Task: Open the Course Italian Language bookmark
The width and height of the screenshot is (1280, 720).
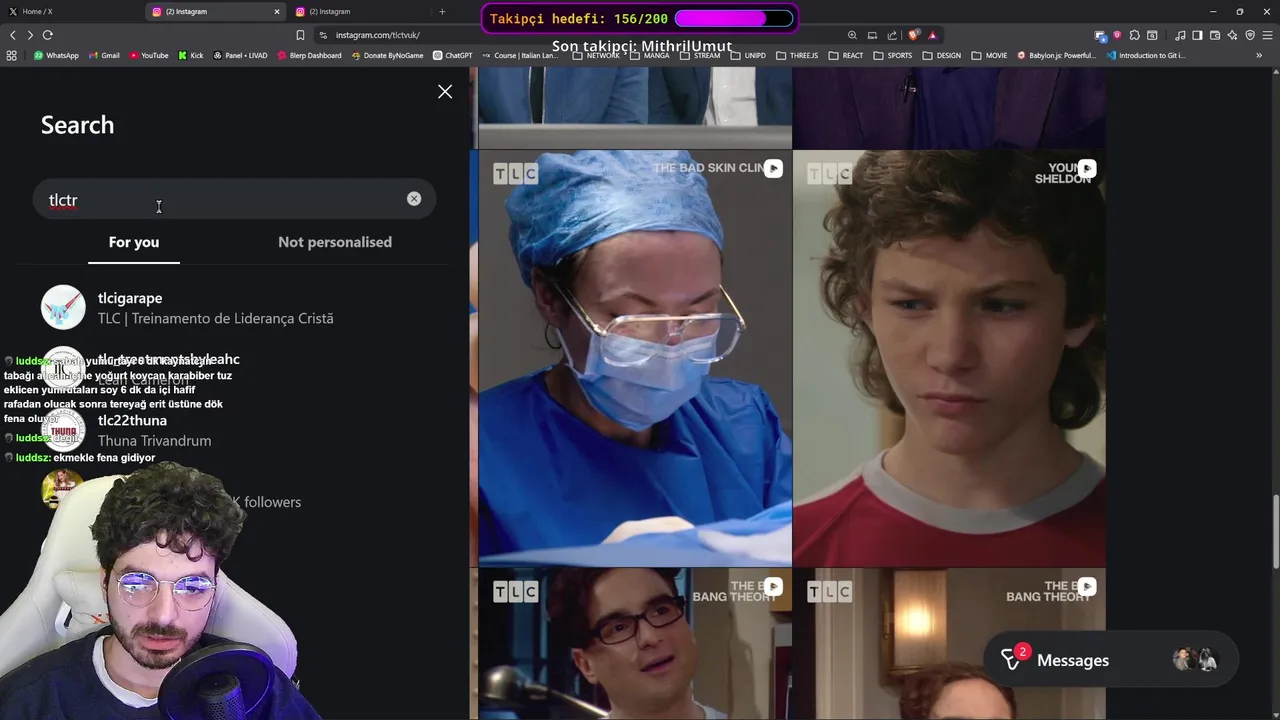Action: 520,55
